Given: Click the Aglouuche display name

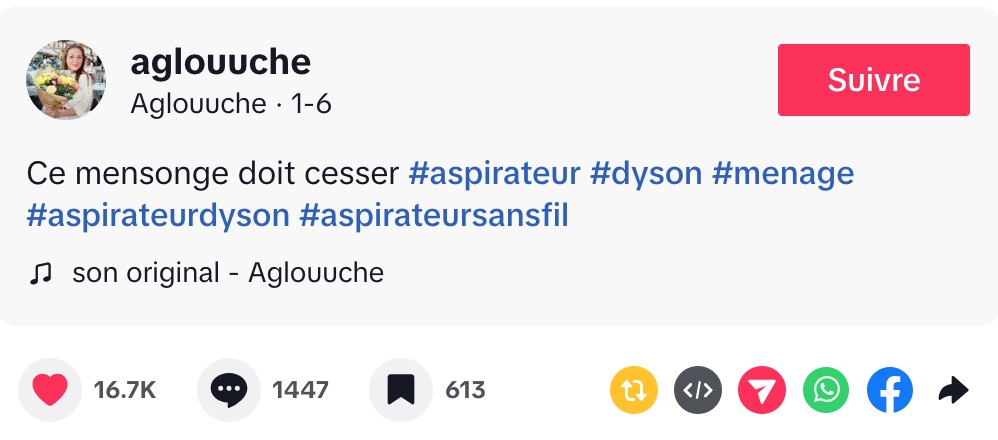Looking at the screenshot, I should 198,104.
